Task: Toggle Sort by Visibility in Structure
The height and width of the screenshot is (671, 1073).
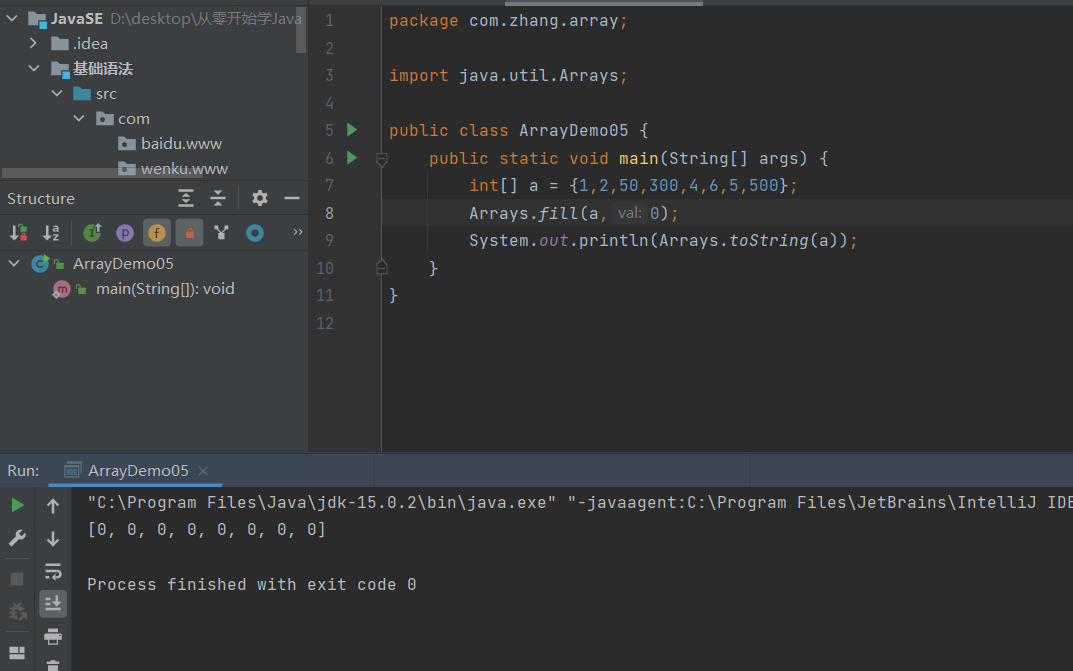Action: pos(18,233)
